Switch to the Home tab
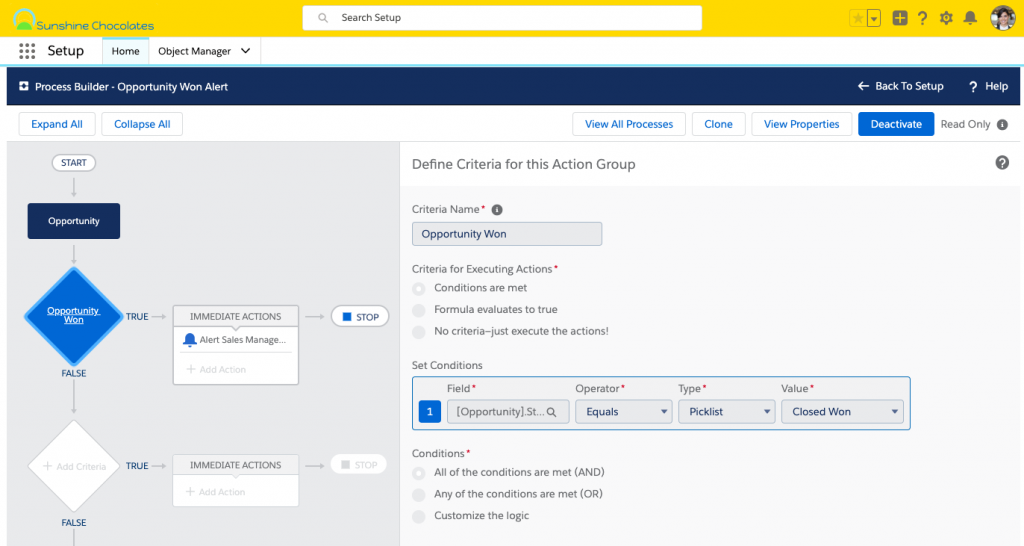 (x=125, y=51)
